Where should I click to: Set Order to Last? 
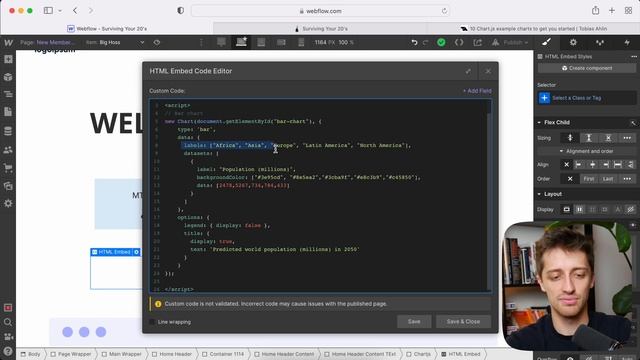608,179
